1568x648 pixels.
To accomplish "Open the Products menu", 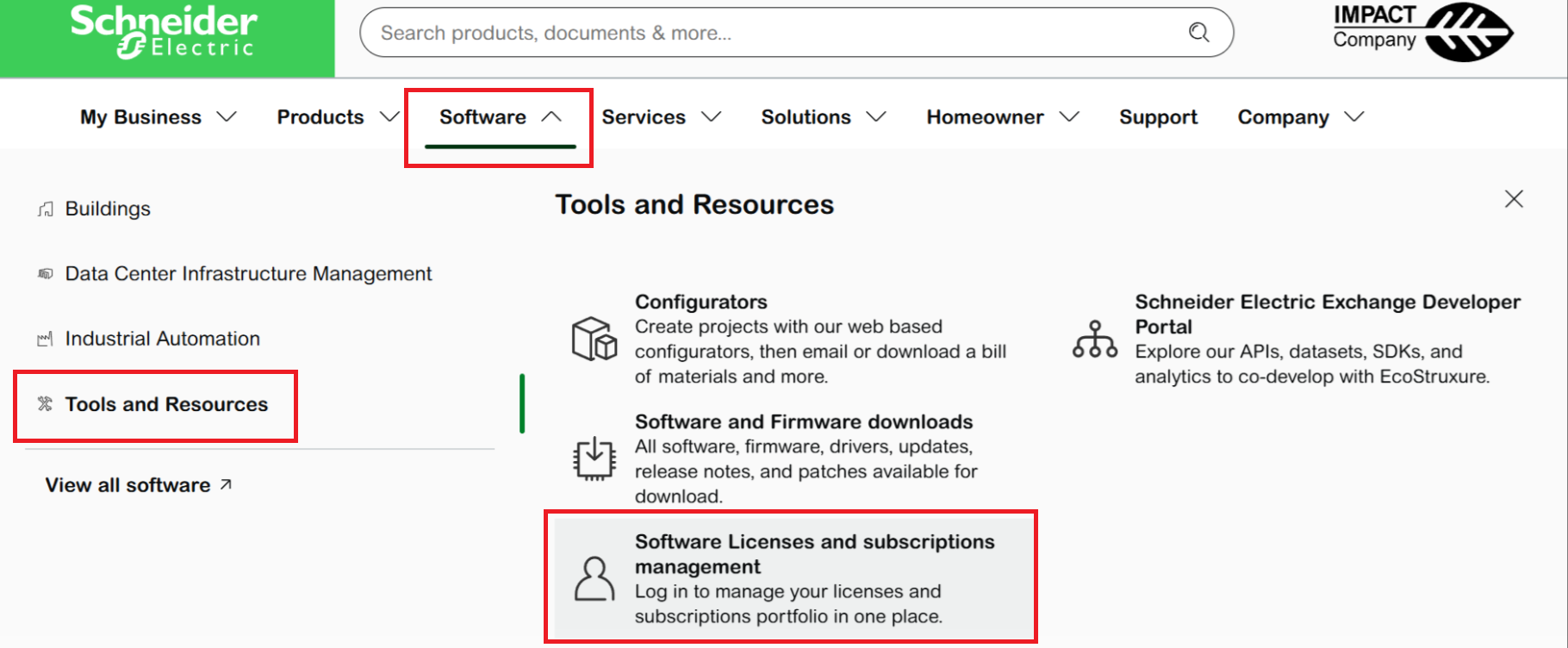I will 320,116.
